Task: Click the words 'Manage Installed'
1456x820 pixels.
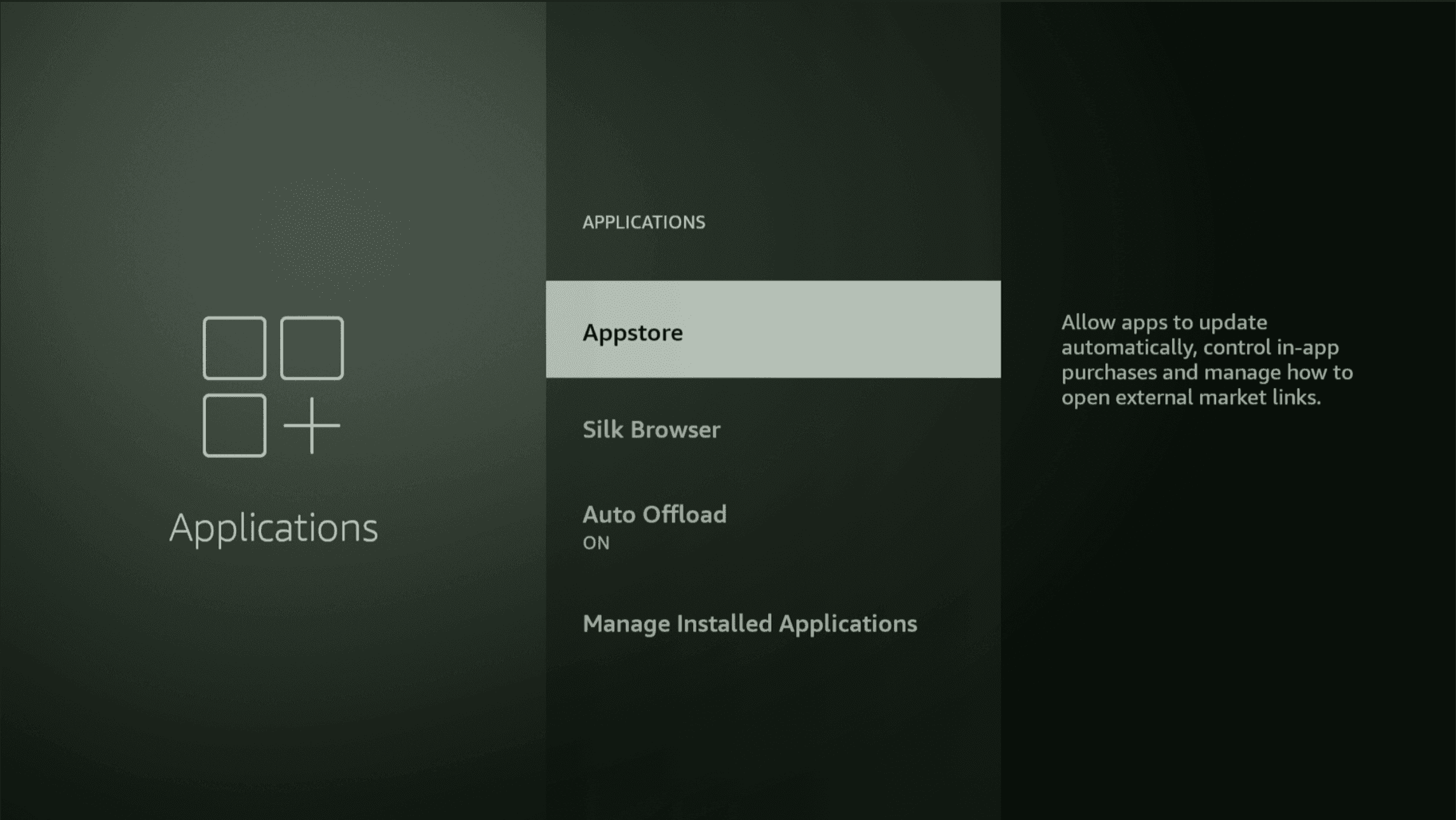Action: (678, 624)
